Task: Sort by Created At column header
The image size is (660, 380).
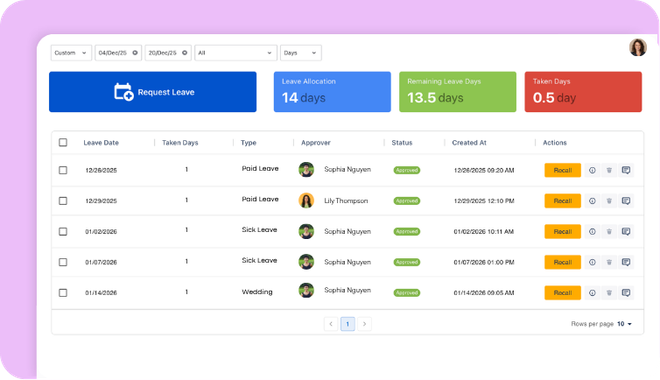Action: [x=469, y=143]
